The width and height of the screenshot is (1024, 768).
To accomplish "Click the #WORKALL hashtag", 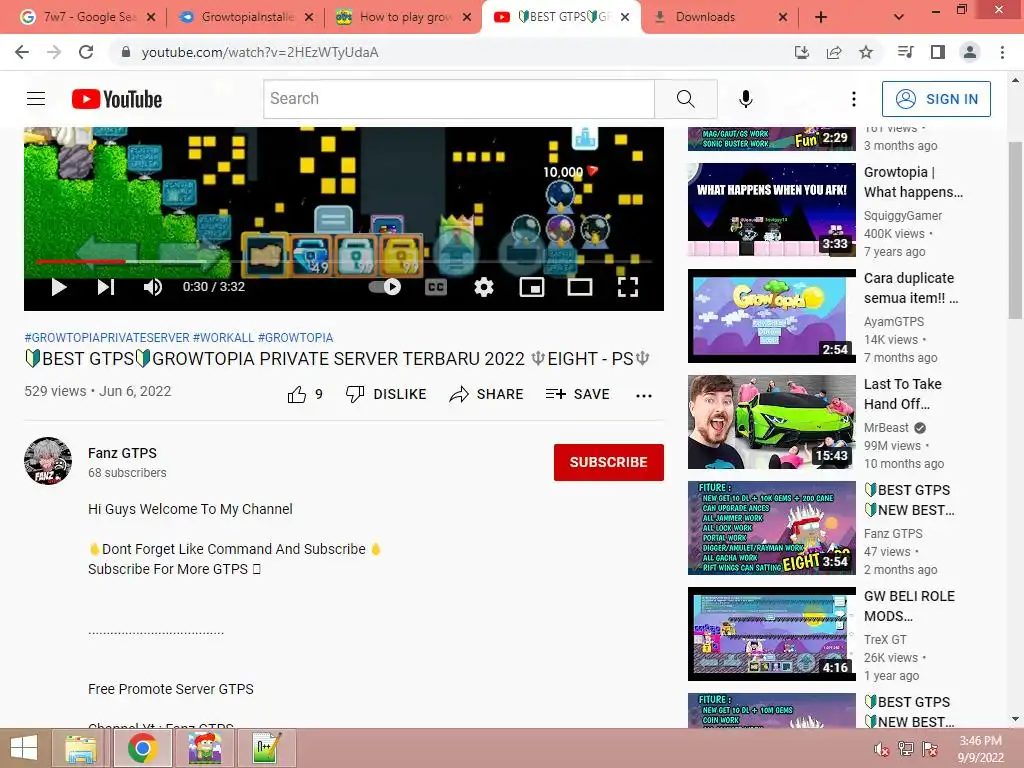I will click(223, 338).
